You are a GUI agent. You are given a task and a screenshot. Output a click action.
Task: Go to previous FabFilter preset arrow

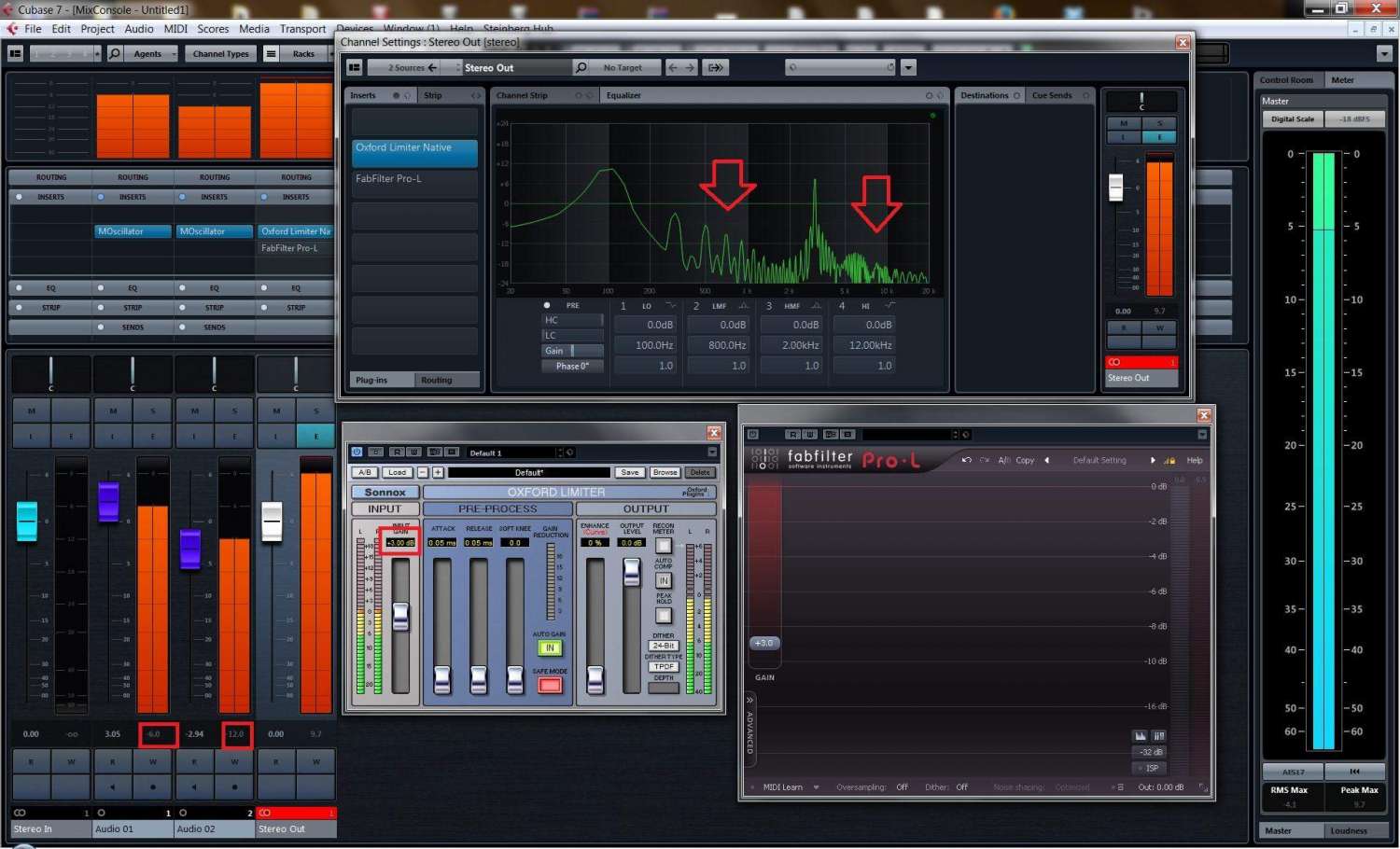pyautogui.click(x=1046, y=460)
